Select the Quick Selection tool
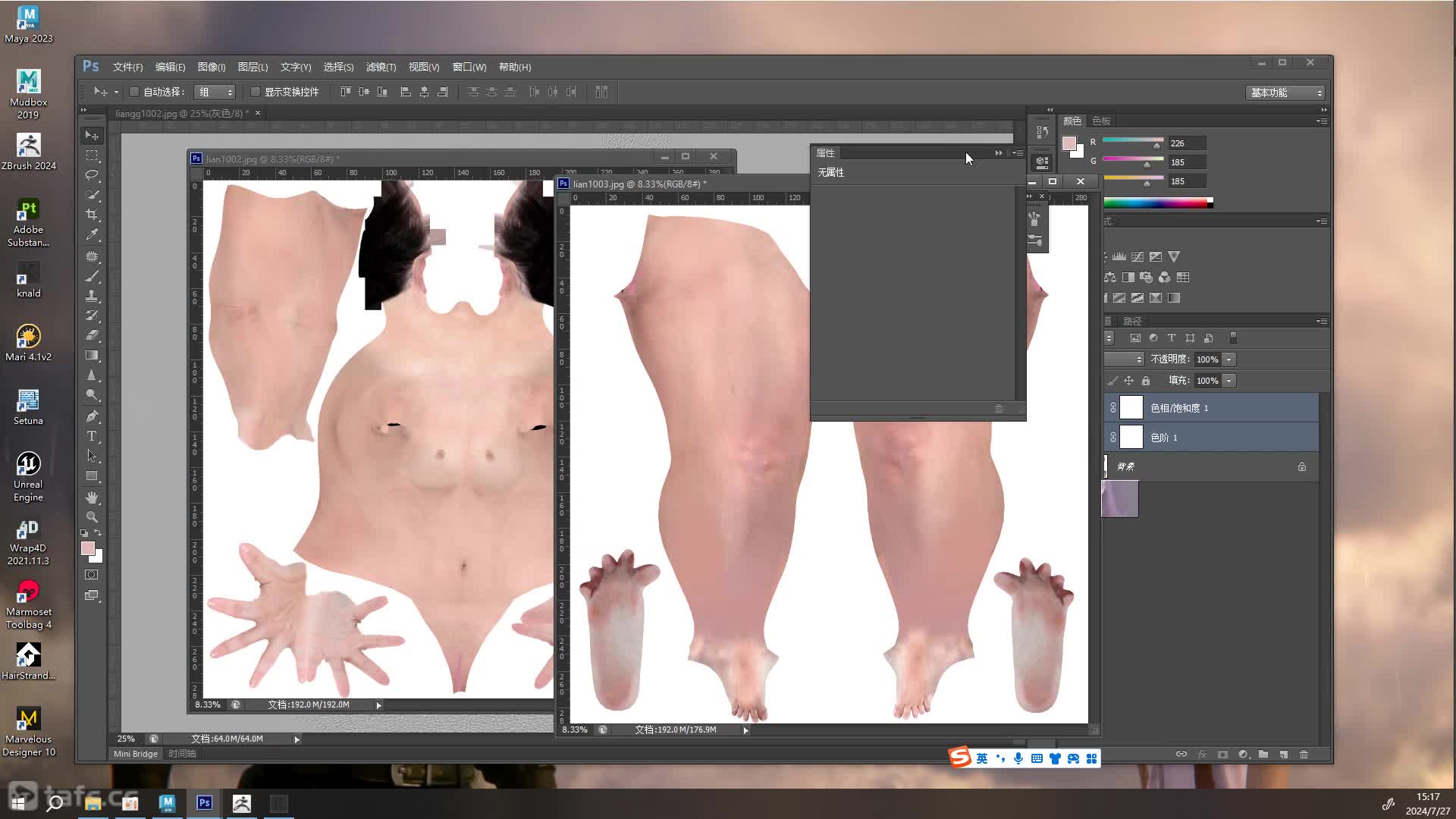Image resolution: width=1456 pixels, height=819 pixels. (x=92, y=195)
